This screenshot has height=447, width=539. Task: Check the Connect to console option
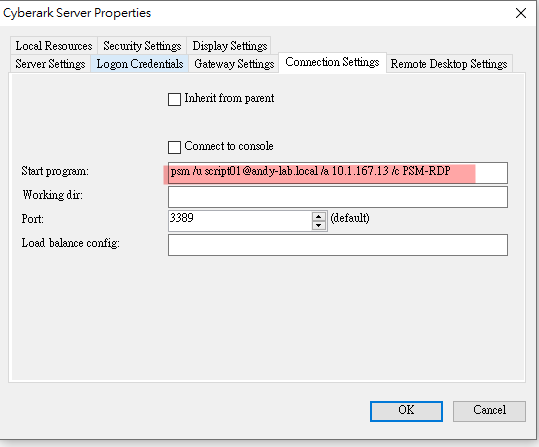click(x=174, y=147)
